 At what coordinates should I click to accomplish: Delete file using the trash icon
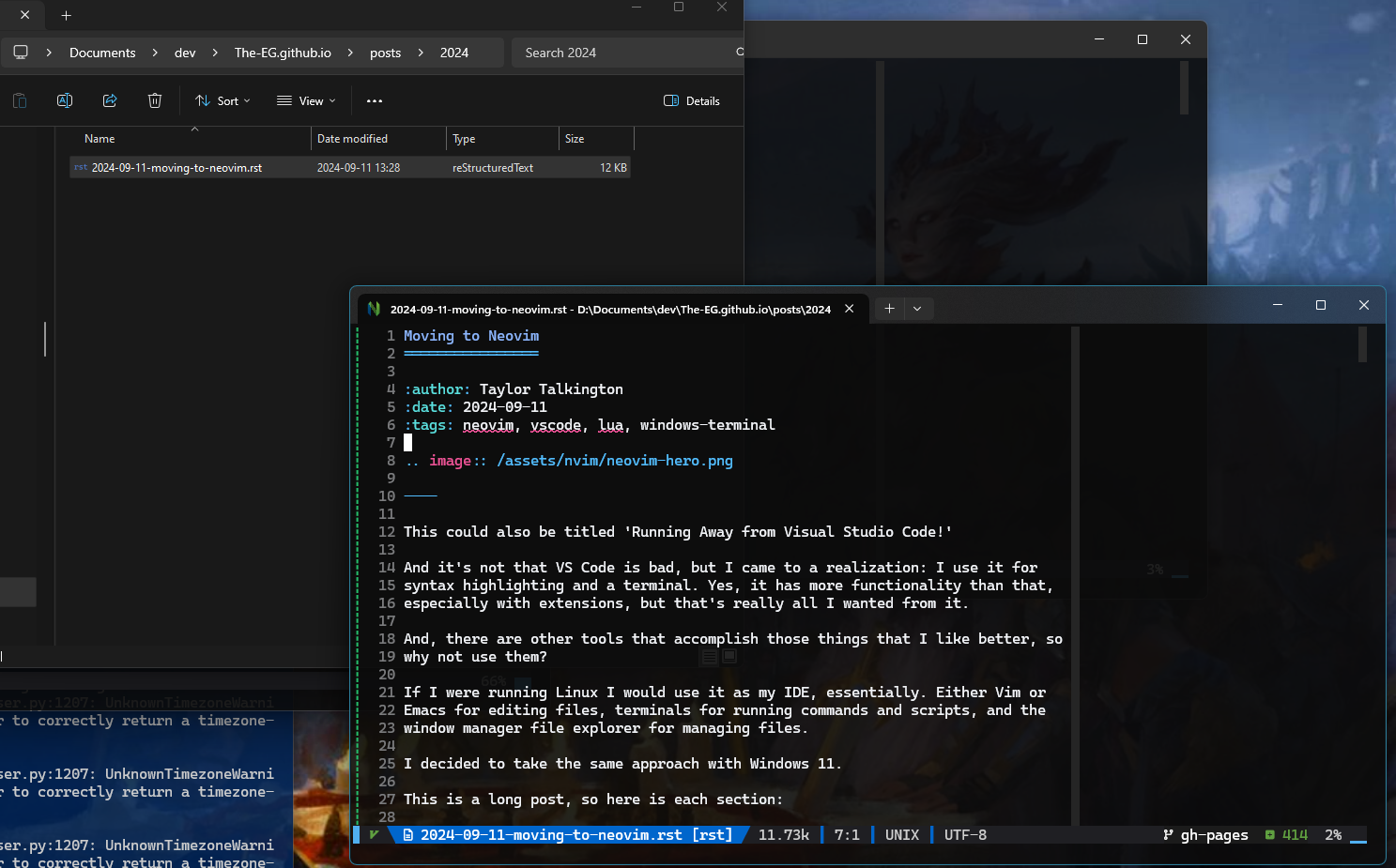tap(155, 100)
